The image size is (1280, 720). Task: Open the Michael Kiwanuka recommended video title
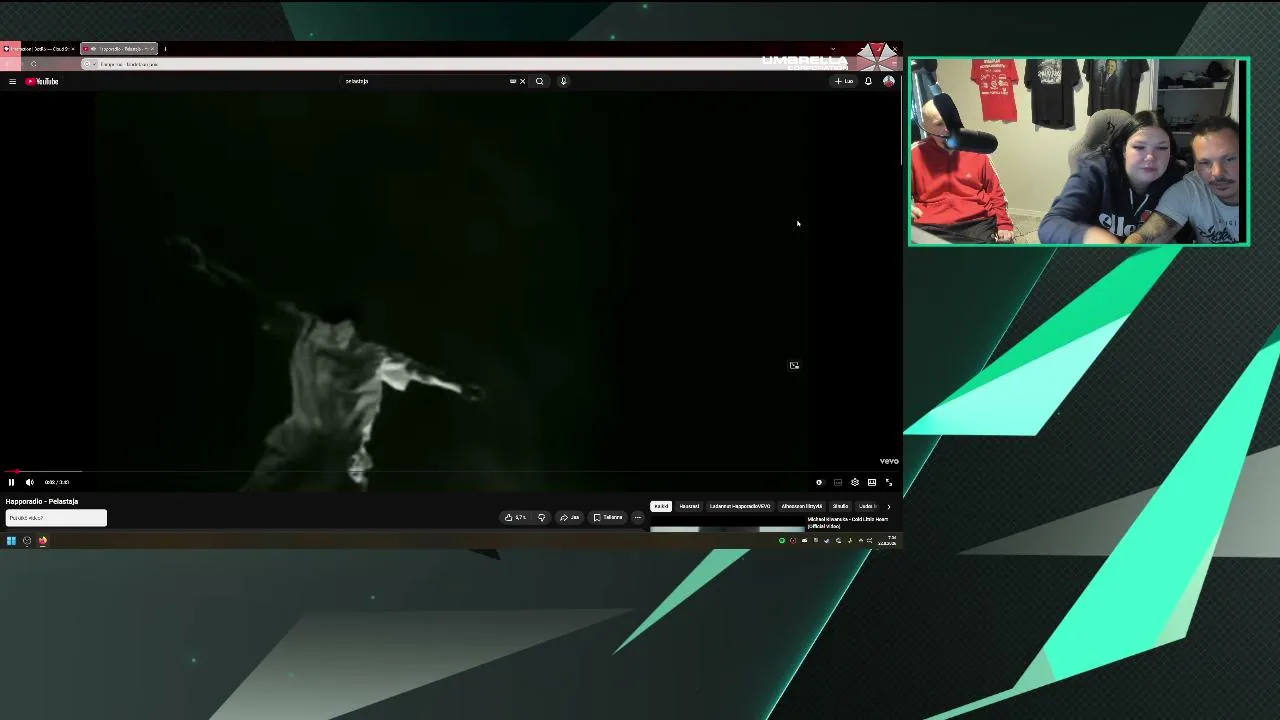847,523
